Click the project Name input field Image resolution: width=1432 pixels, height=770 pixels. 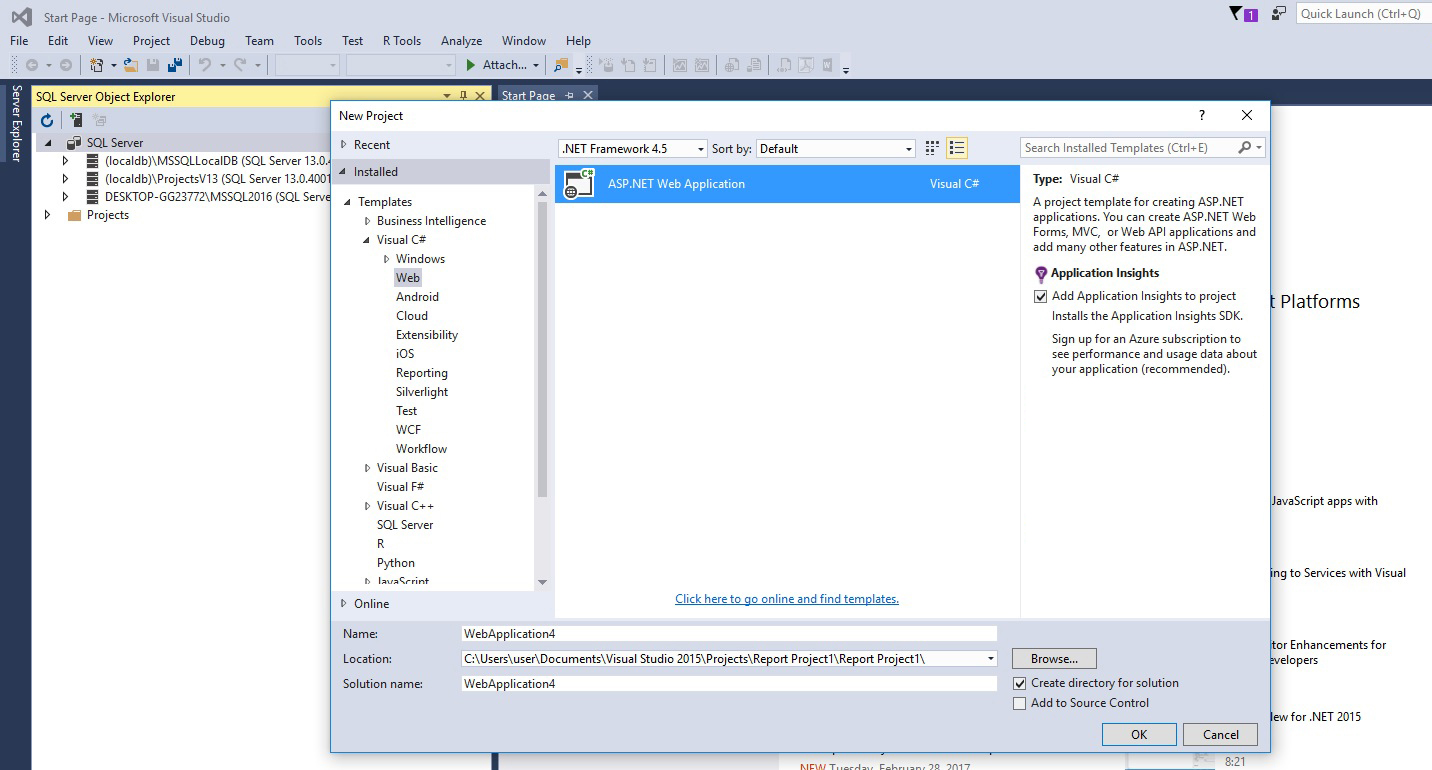(x=729, y=634)
